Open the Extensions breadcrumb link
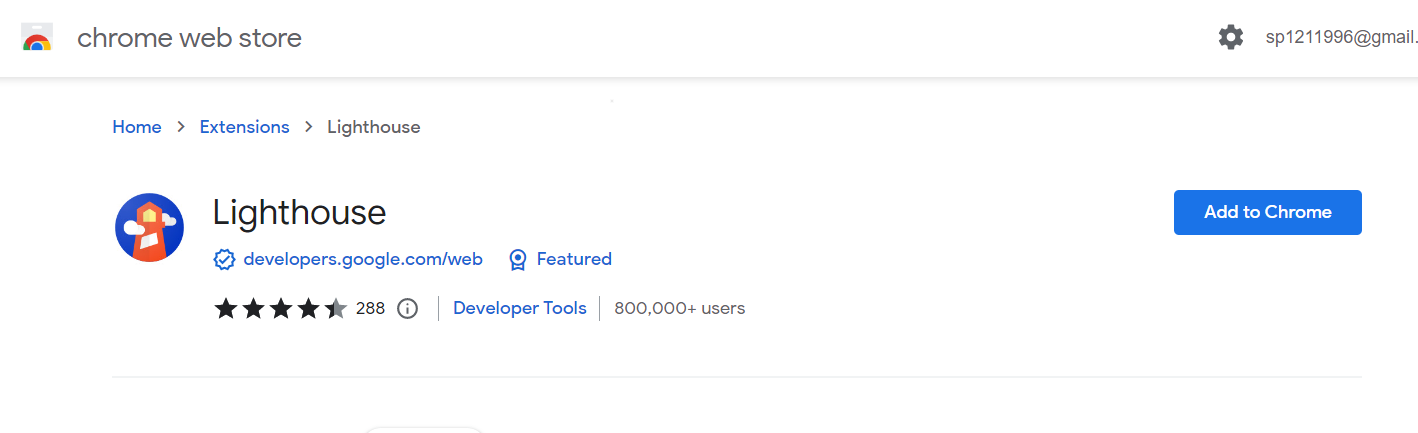 tap(244, 127)
